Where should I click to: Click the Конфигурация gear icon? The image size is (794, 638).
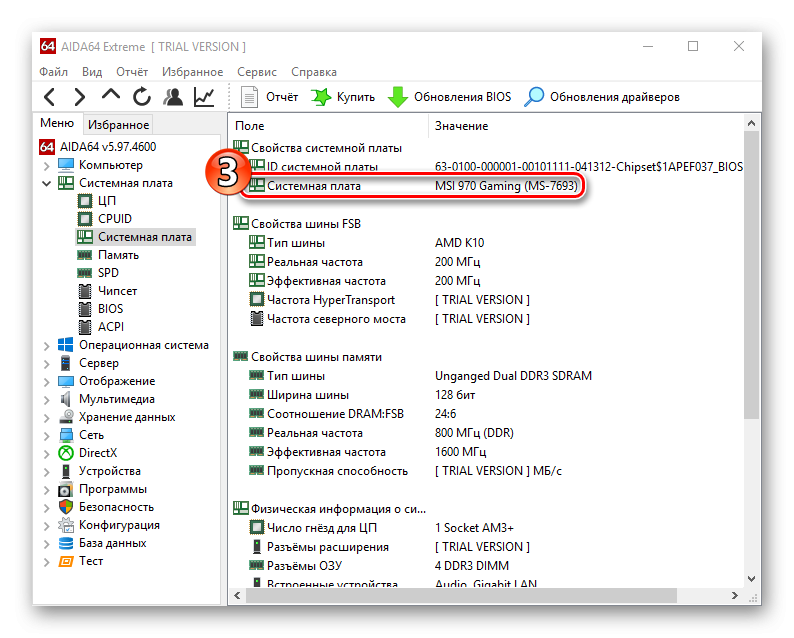pyautogui.click(x=66, y=525)
